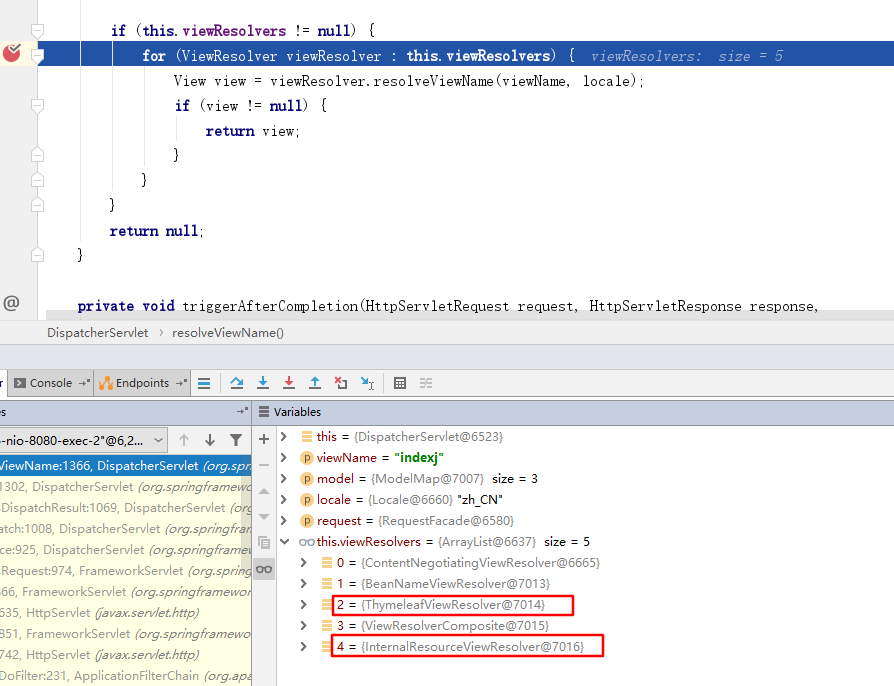The height and width of the screenshot is (686, 894).
Task: Click the Step Over debugger icon
Action: (237, 383)
